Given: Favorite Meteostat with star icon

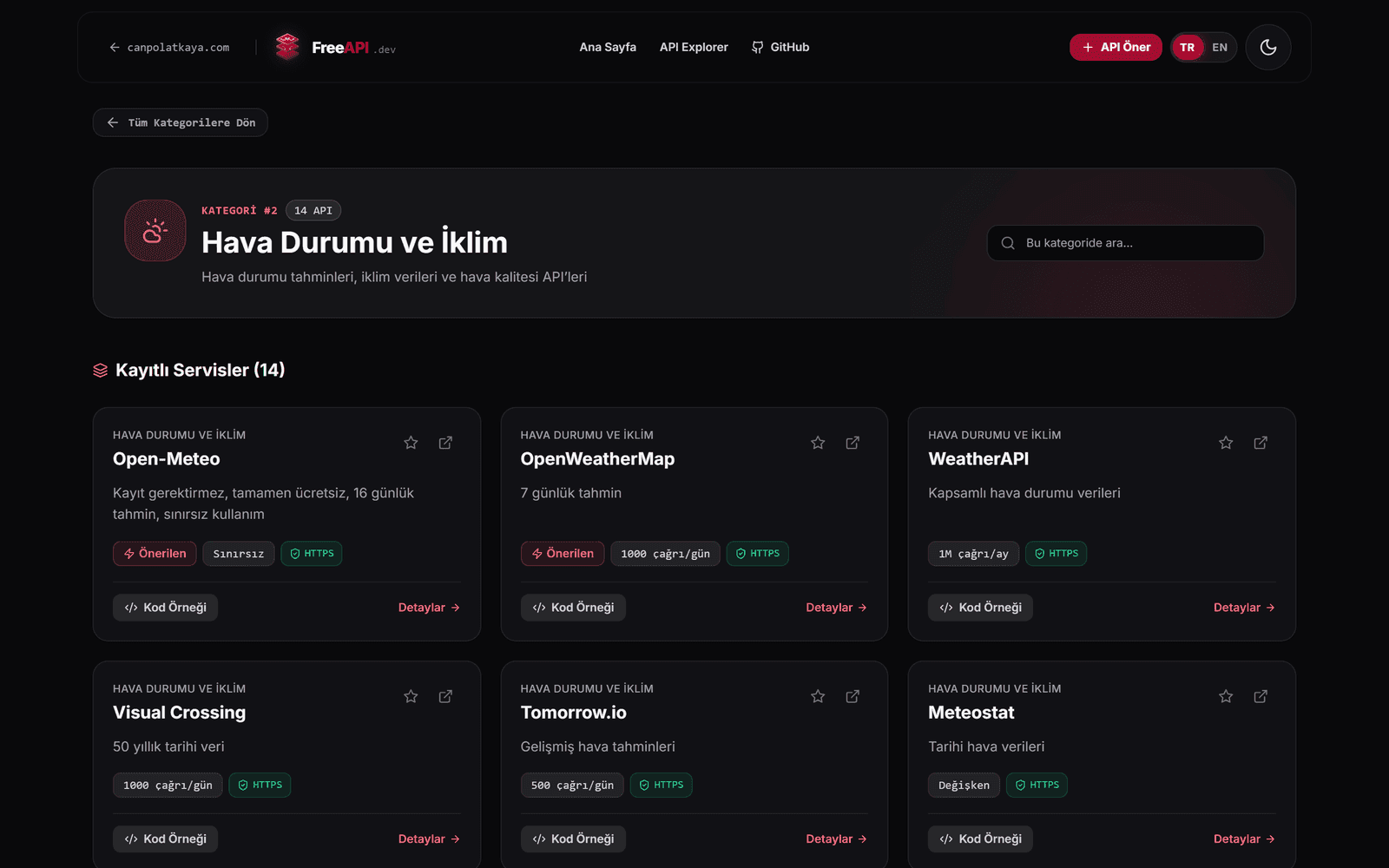Looking at the screenshot, I should [x=1226, y=696].
